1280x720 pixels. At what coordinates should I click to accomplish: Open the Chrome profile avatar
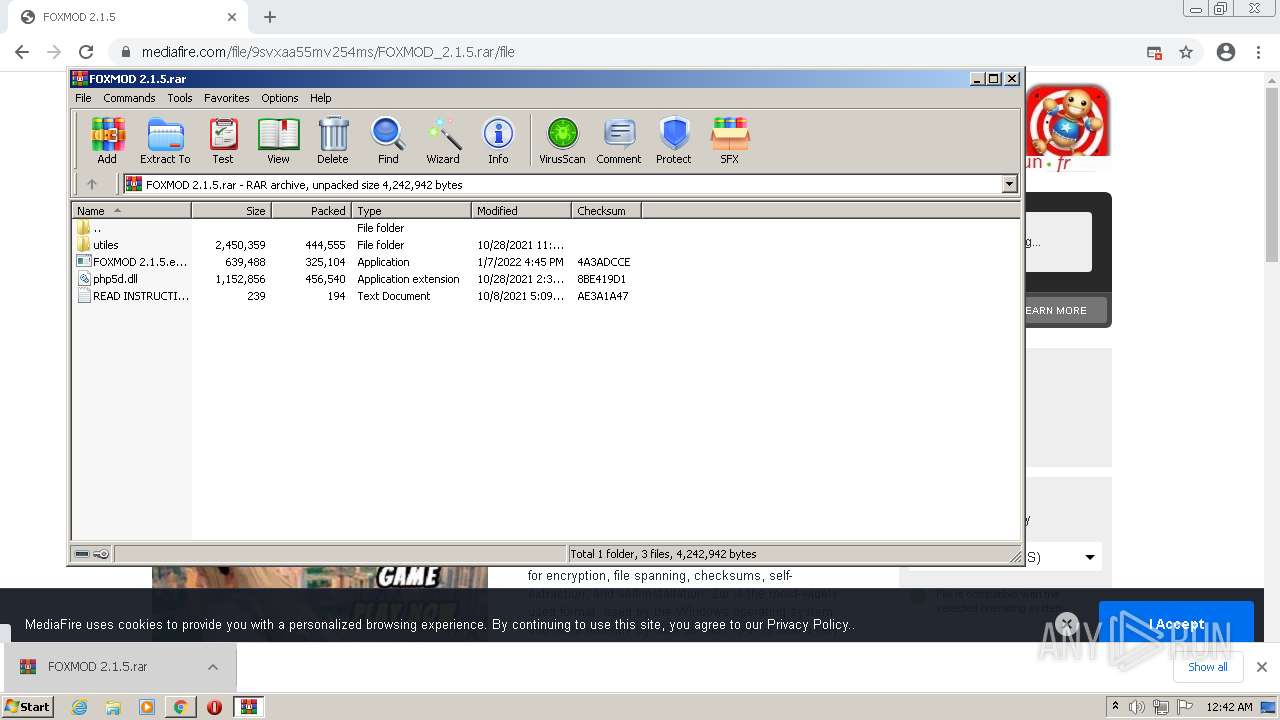[1226, 52]
